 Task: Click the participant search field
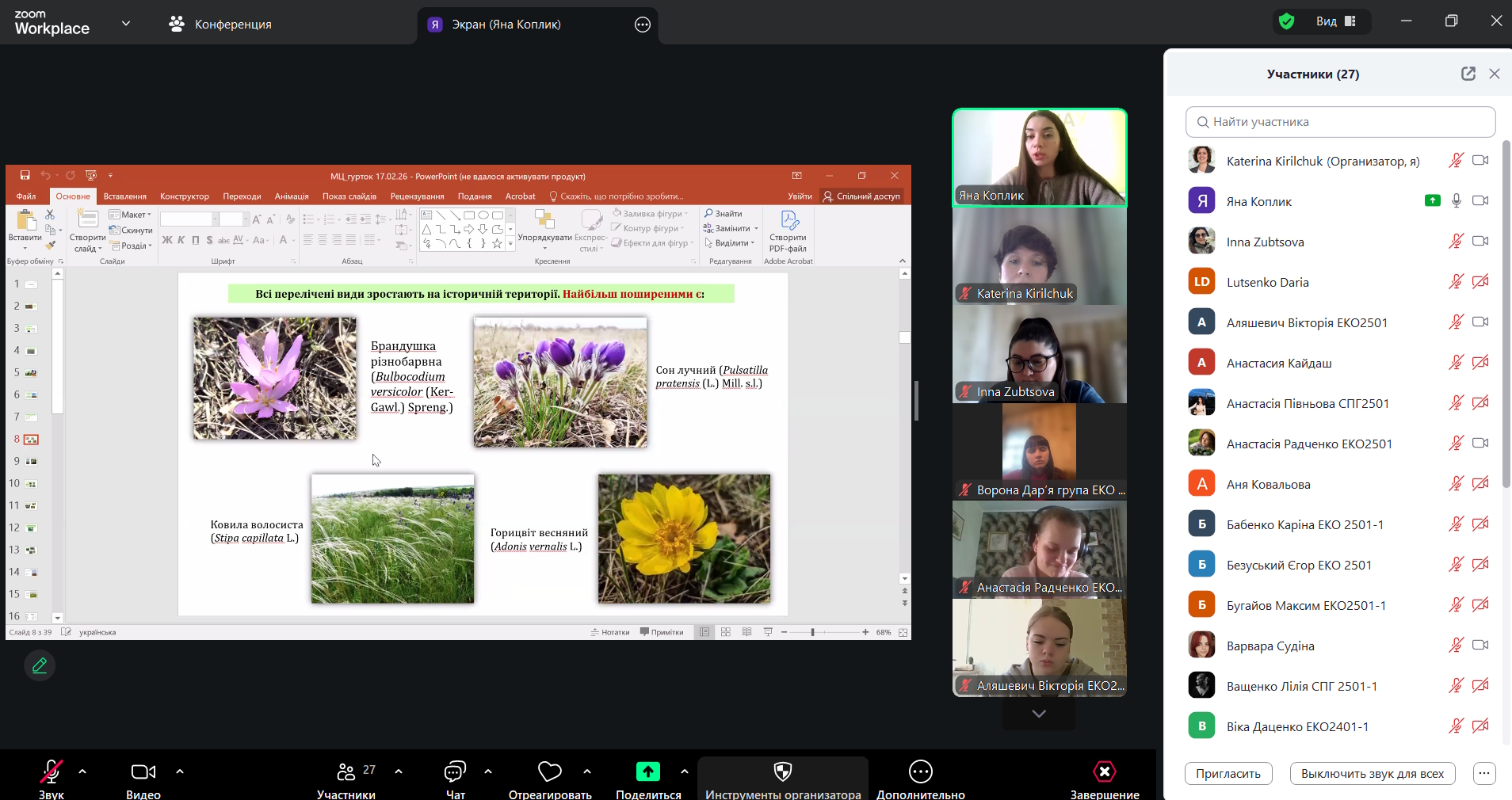pyautogui.click(x=1340, y=122)
